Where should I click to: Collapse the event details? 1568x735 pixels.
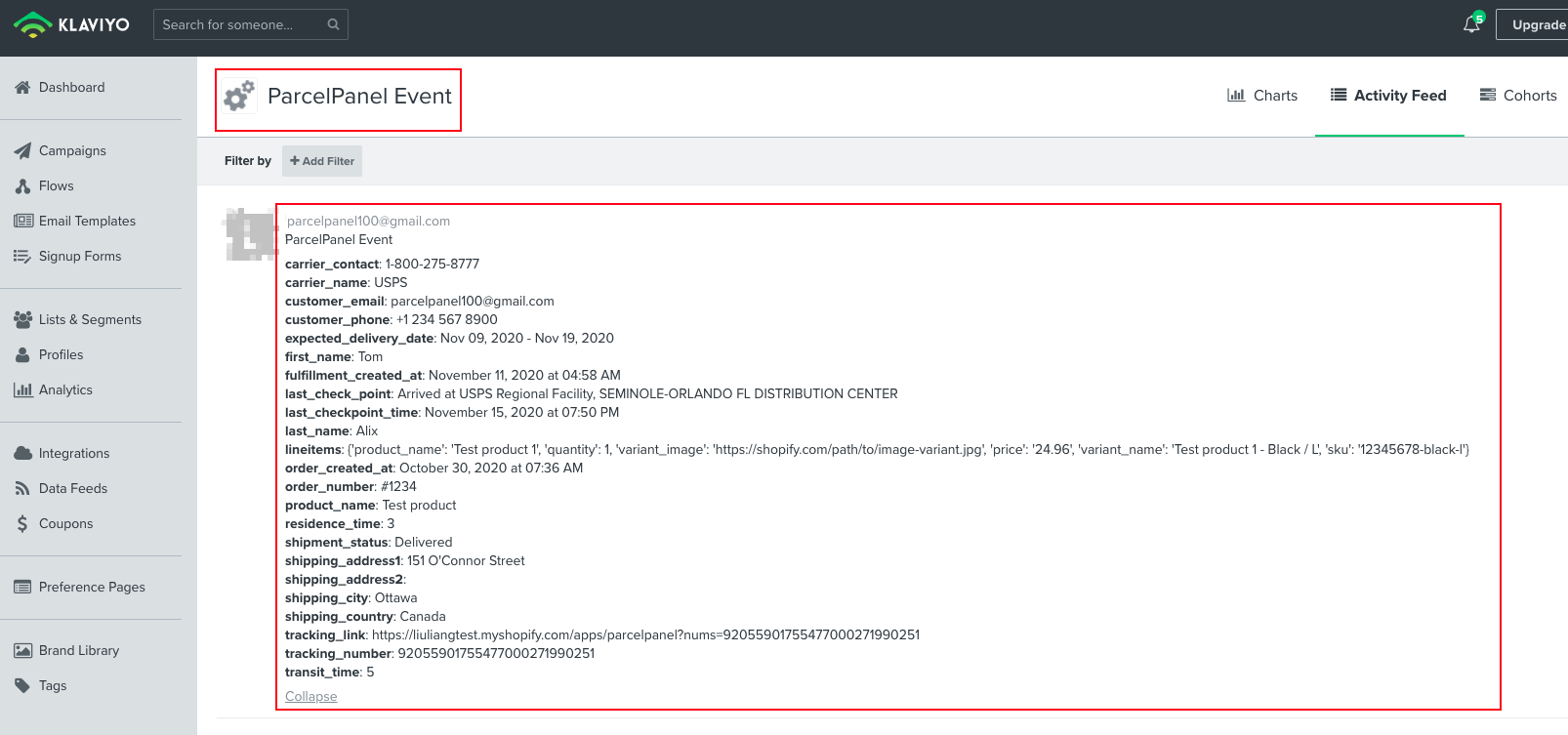(x=311, y=696)
